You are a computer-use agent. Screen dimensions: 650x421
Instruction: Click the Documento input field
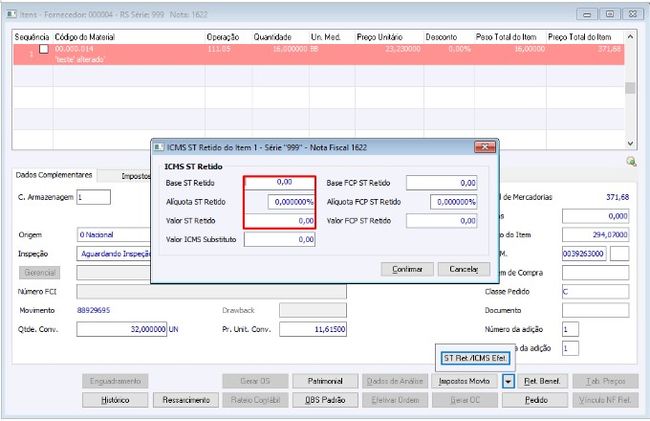click(596, 310)
